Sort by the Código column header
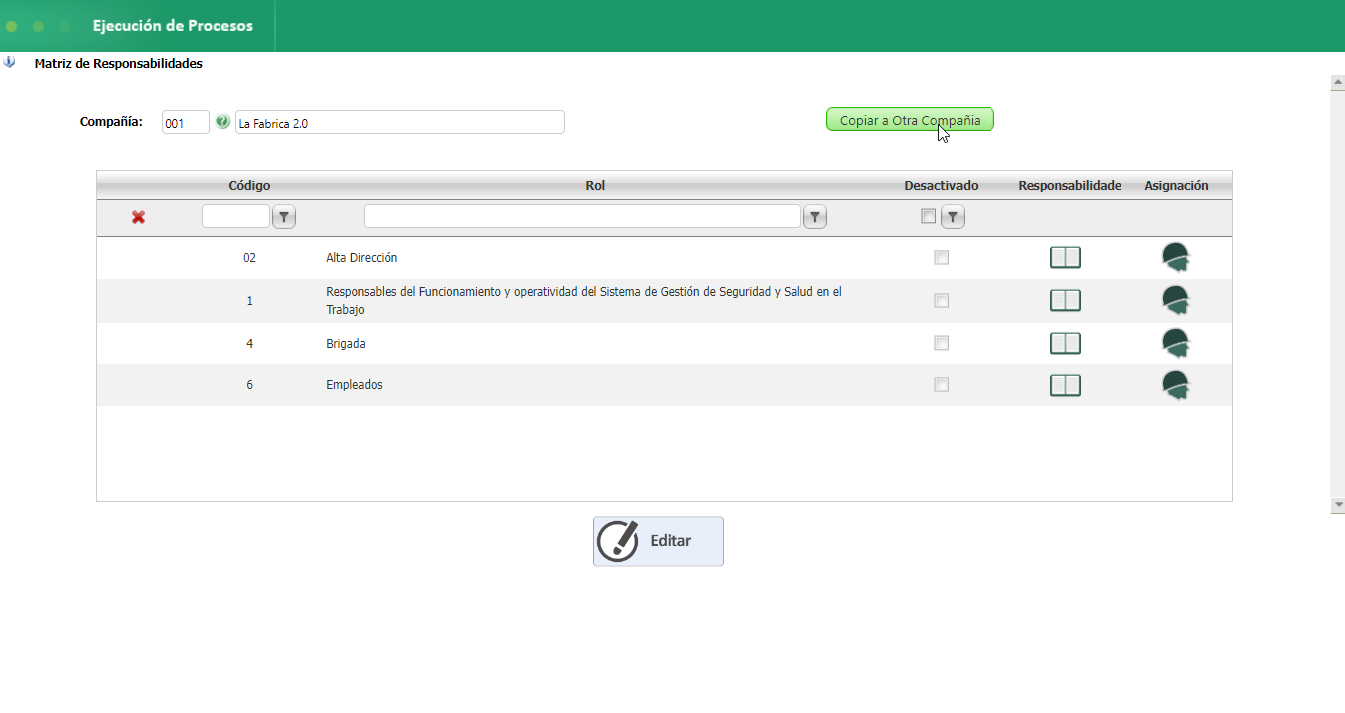The width and height of the screenshot is (1345, 713). (x=249, y=186)
